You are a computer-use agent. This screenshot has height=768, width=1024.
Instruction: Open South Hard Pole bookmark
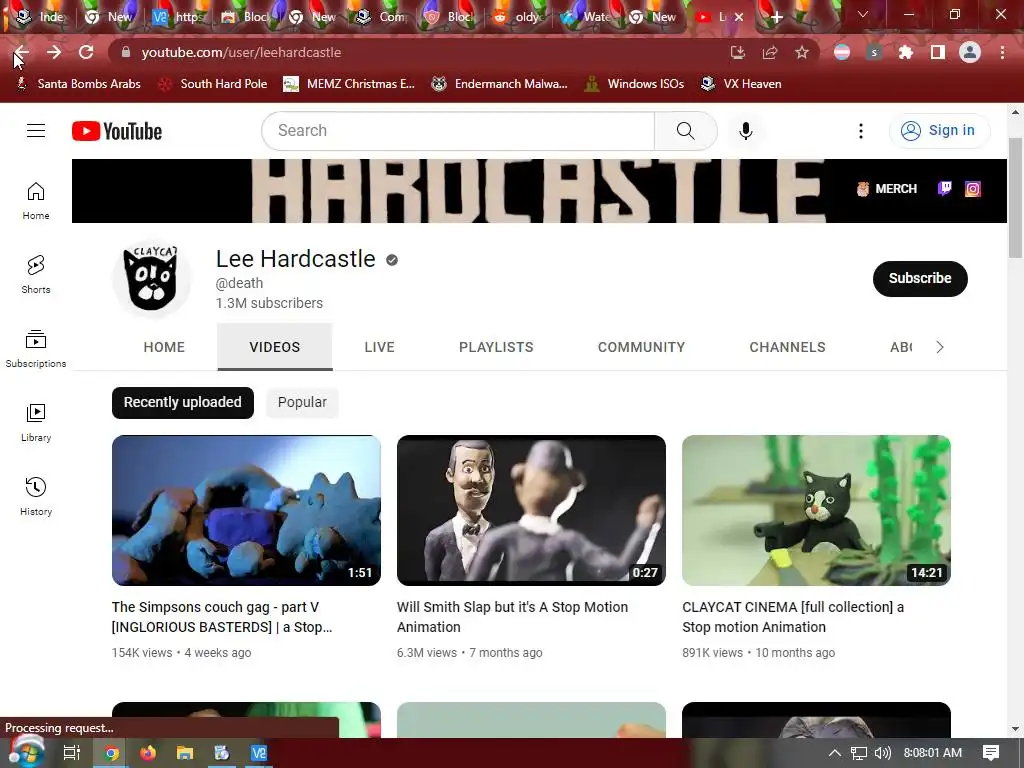tap(214, 84)
